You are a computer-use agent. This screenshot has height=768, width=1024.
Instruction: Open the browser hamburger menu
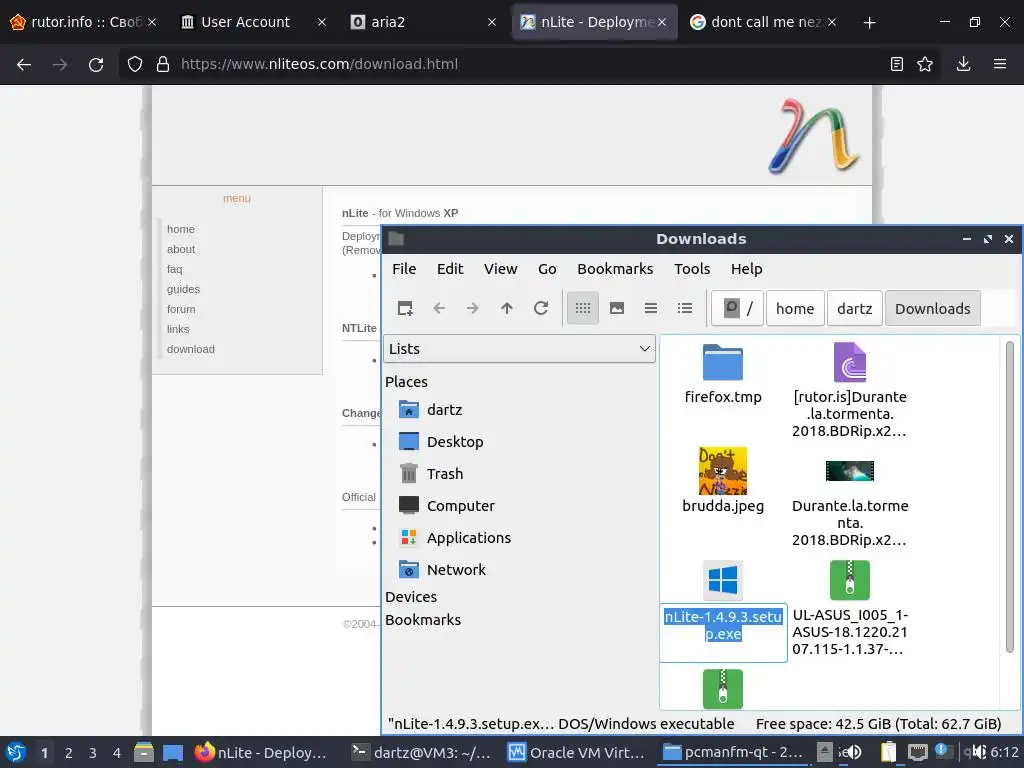point(1000,64)
